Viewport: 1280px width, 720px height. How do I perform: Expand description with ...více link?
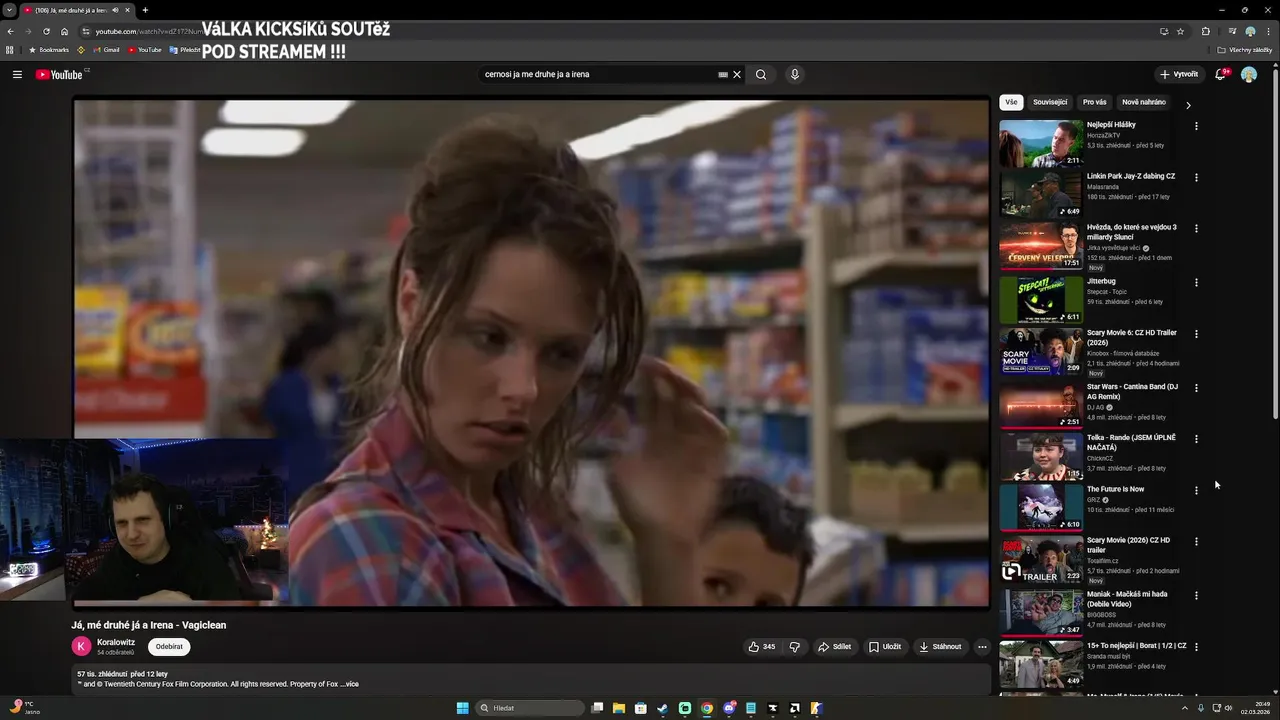click(x=349, y=684)
